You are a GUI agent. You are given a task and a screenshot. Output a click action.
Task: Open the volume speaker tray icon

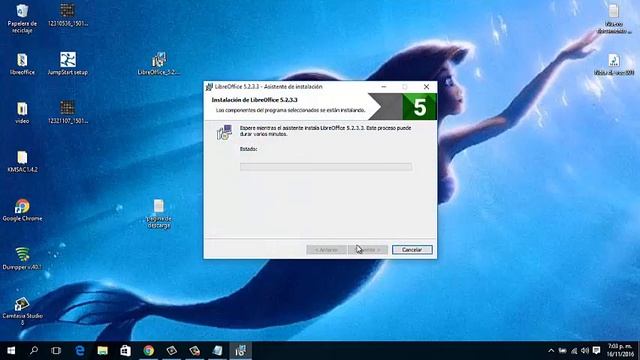click(x=585, y=351)
